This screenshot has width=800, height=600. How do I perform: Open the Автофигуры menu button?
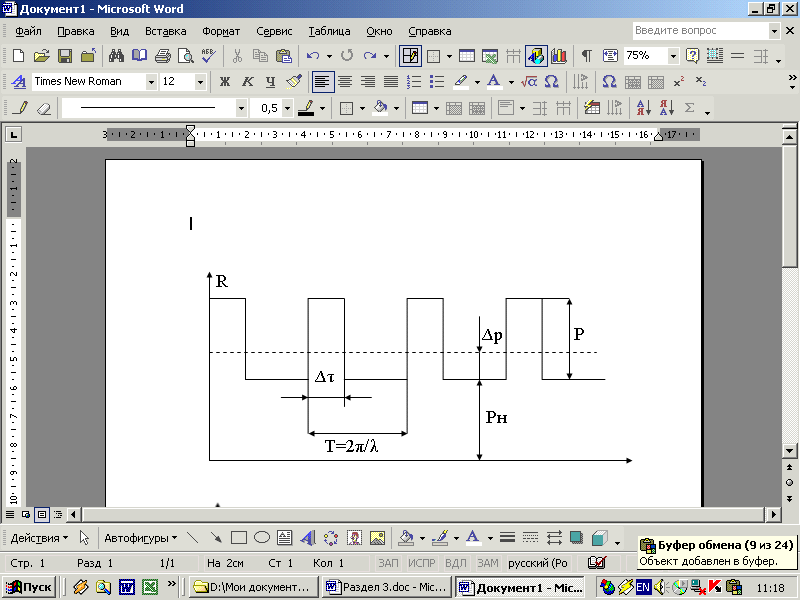(140, 538)
